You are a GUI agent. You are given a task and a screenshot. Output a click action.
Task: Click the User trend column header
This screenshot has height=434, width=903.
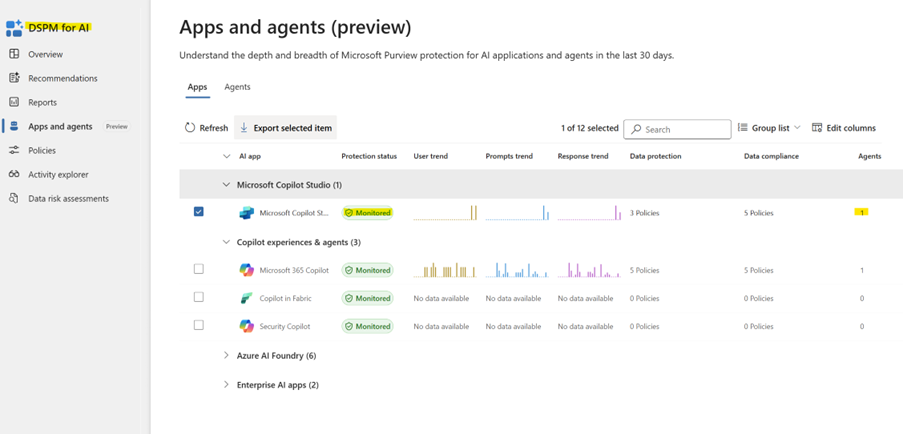coord(431,157)
